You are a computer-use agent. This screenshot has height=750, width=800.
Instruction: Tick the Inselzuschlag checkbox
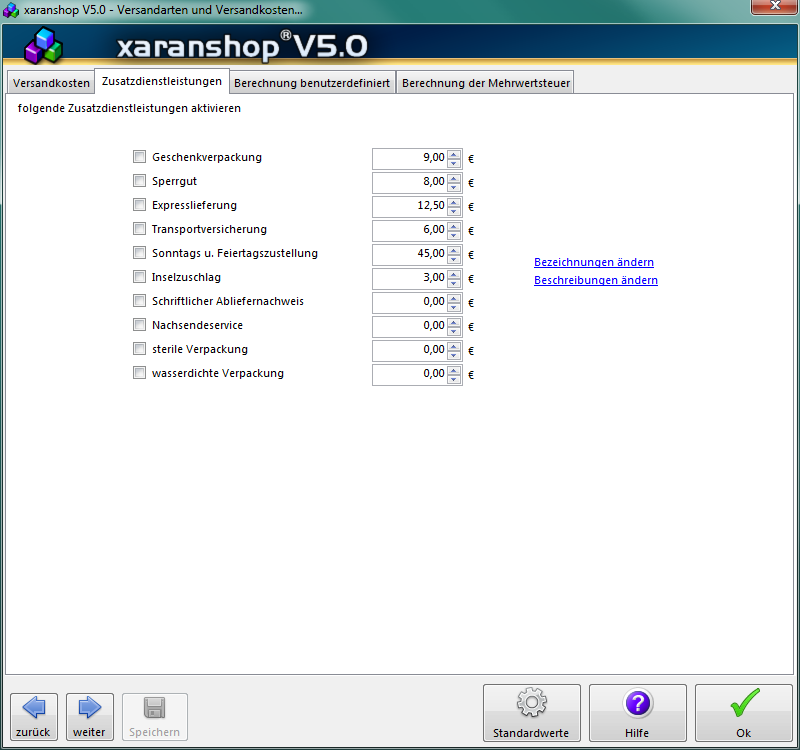(139, 277)
